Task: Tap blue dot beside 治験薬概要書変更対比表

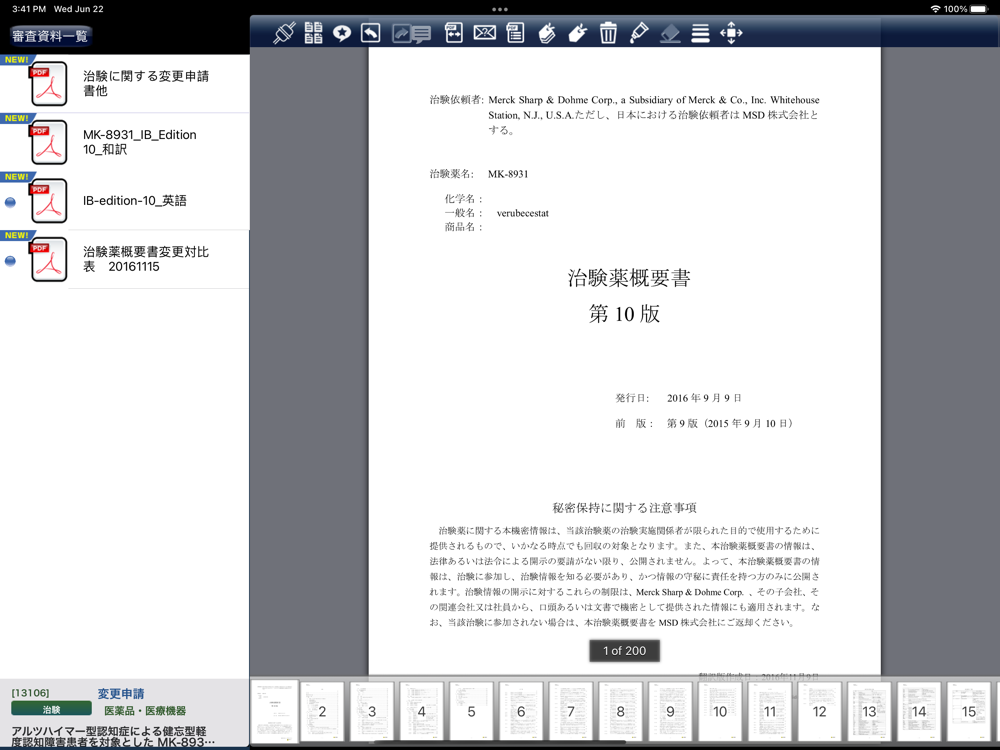Action: tap(10, 261)
